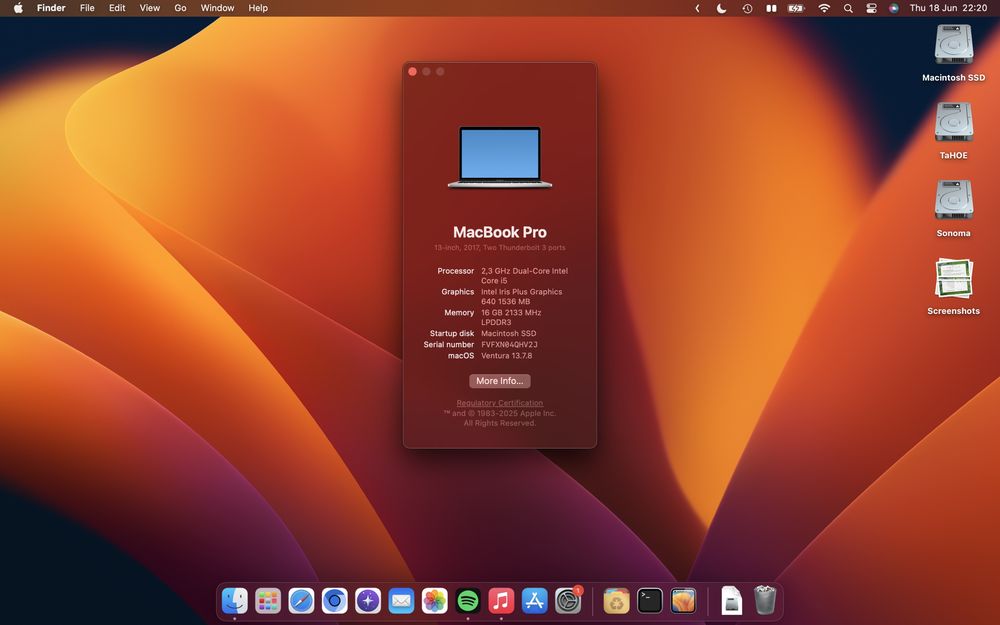1000x625 pixels.
Task: Open Mail from the Dock
Action: (x=401, y=601)
